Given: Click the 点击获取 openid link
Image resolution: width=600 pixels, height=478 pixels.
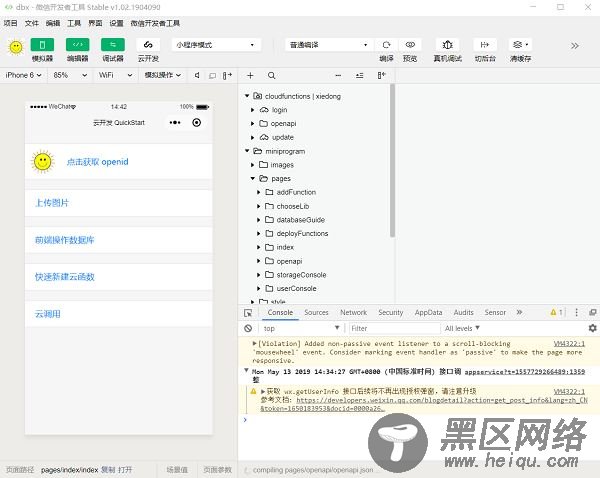Looking at the screenshot, I should (x=97, y=161).
